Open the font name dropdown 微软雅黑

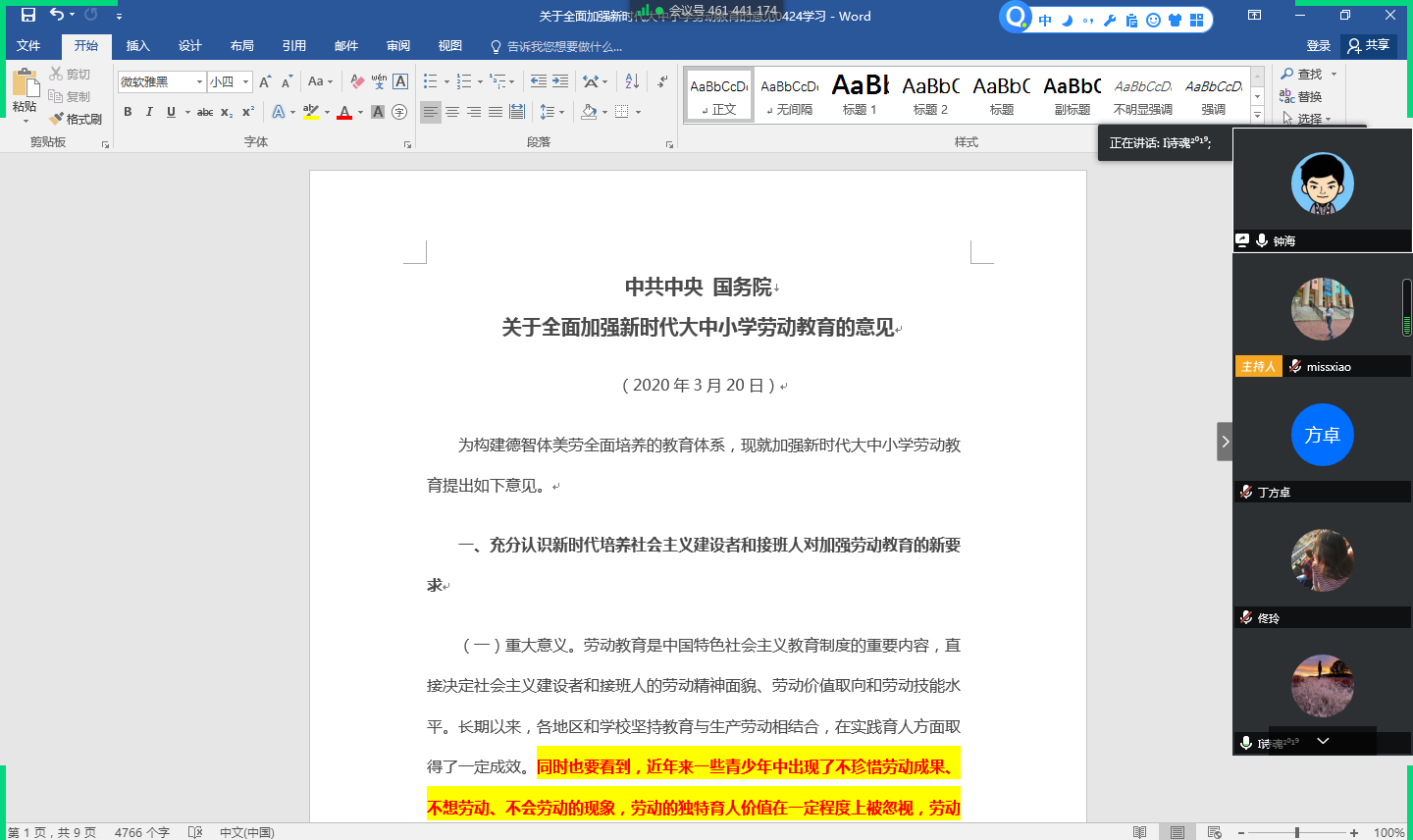pos(199,81)
